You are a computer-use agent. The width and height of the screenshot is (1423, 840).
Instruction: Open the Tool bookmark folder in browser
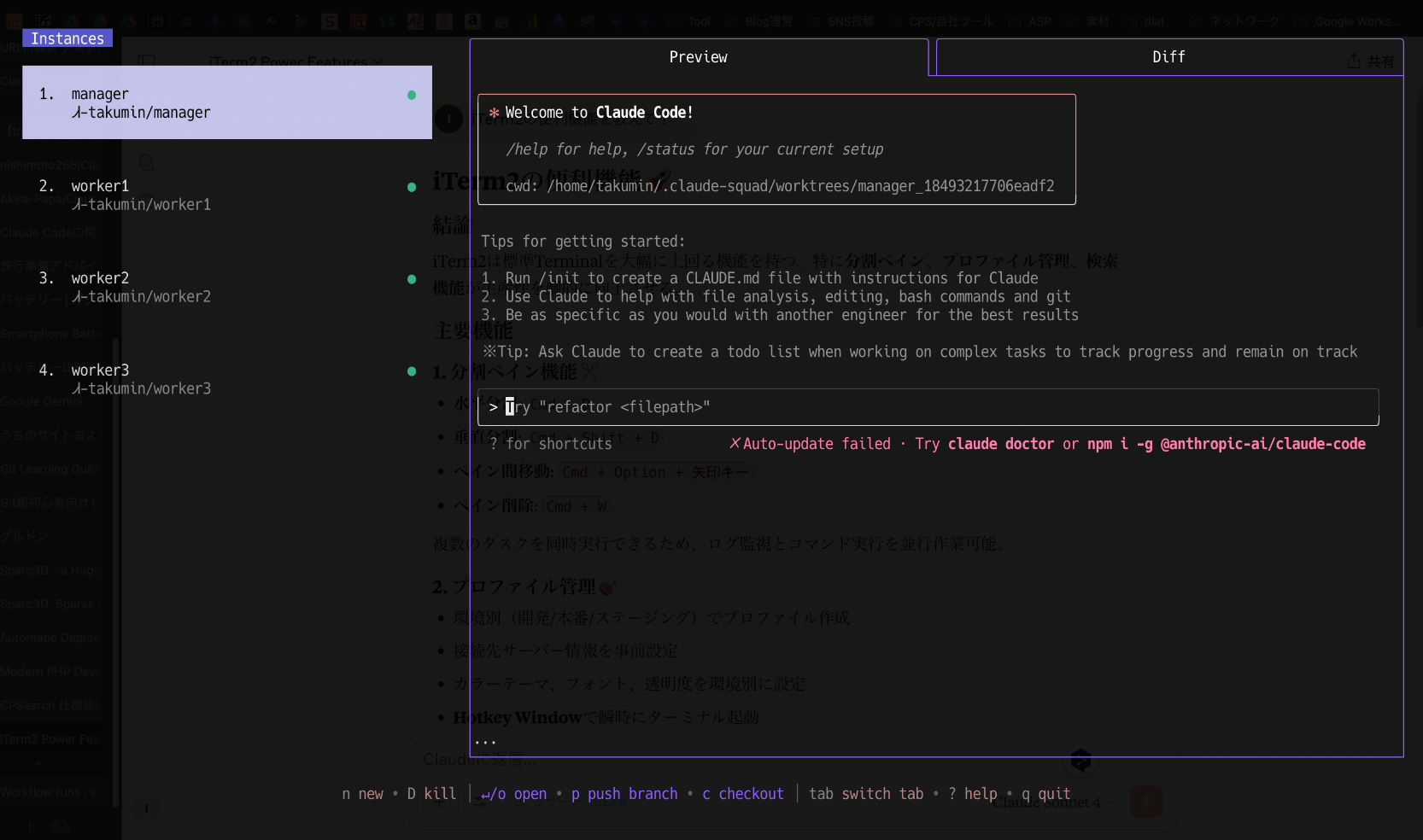pos(690,21)
